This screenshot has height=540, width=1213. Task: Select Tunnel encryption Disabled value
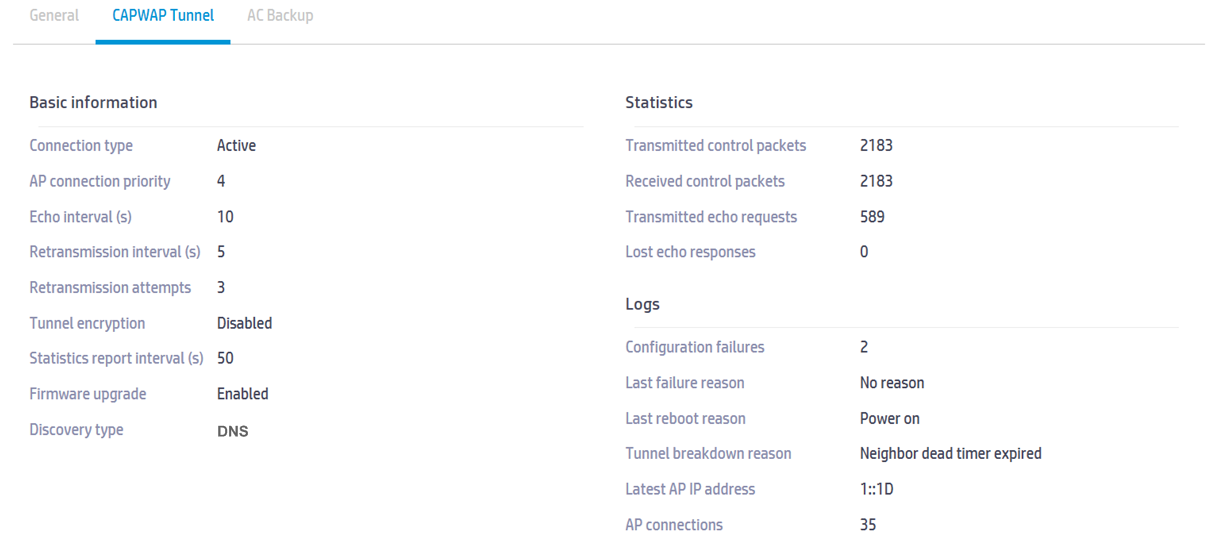244,323
